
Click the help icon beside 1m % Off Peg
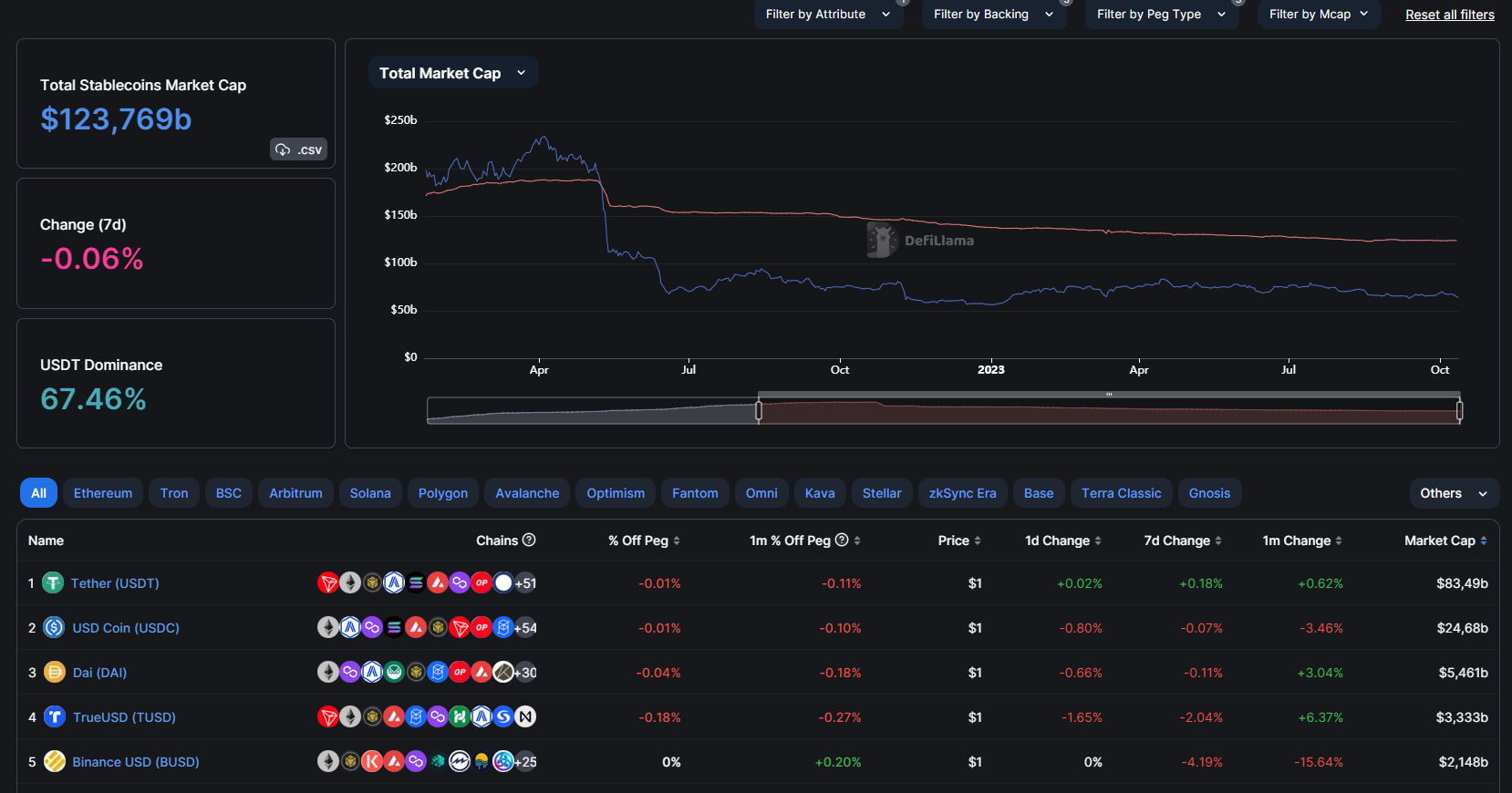tap(843, 540)
